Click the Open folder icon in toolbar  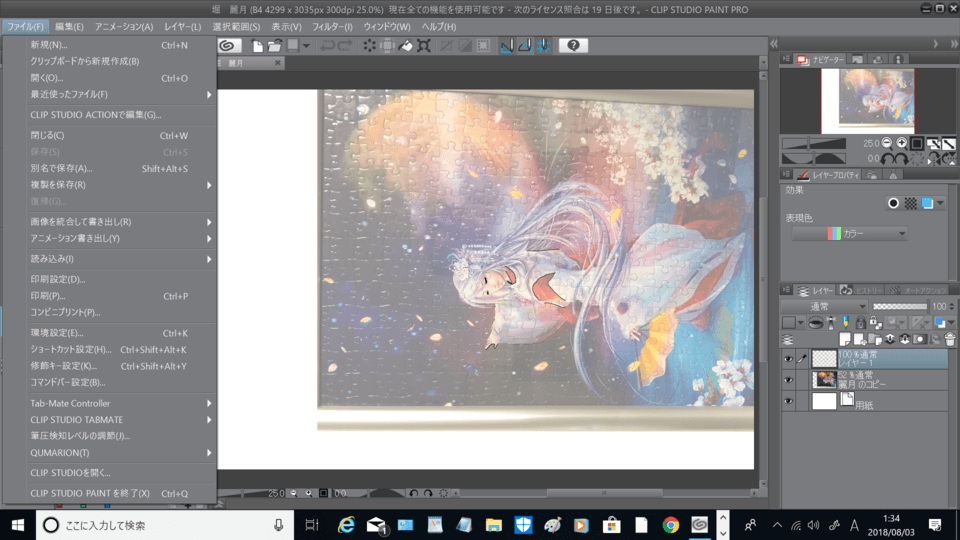(274, 46)
